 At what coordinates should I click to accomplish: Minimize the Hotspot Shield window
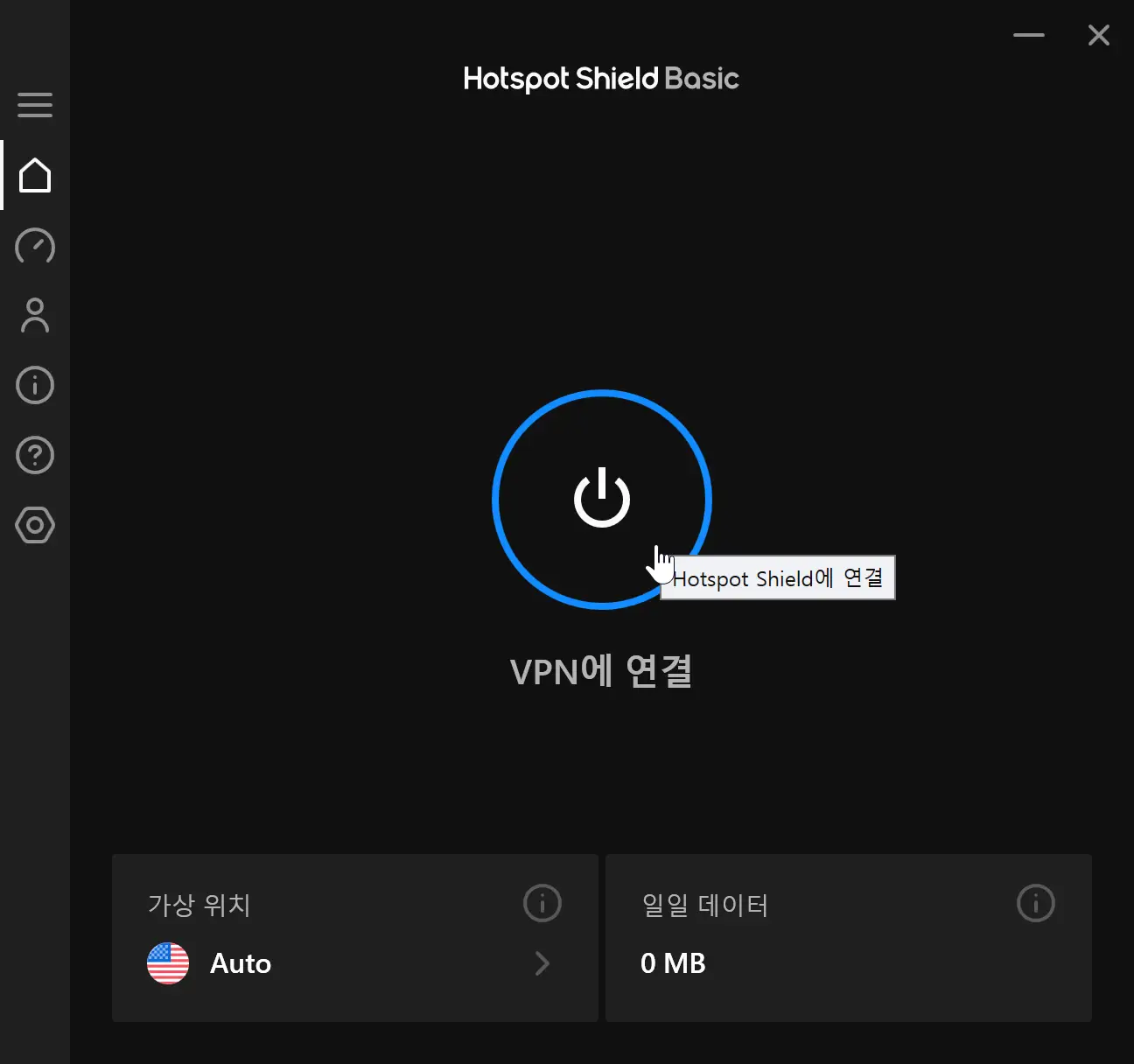point(1029,35)
